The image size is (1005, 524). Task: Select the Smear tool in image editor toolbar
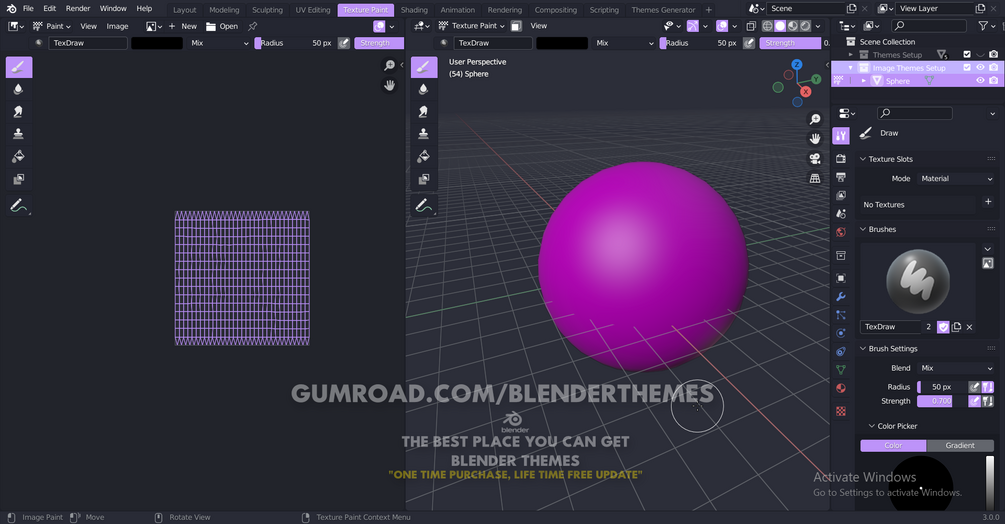coord(19,111)
